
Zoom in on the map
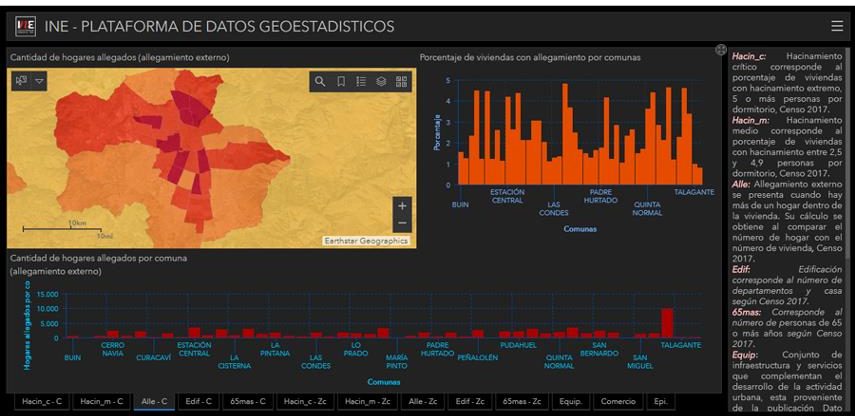coord(402,206)
